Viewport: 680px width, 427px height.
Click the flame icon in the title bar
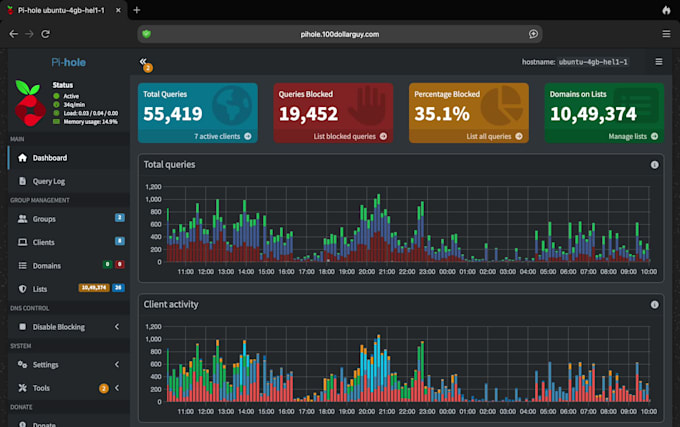[666, 10]
